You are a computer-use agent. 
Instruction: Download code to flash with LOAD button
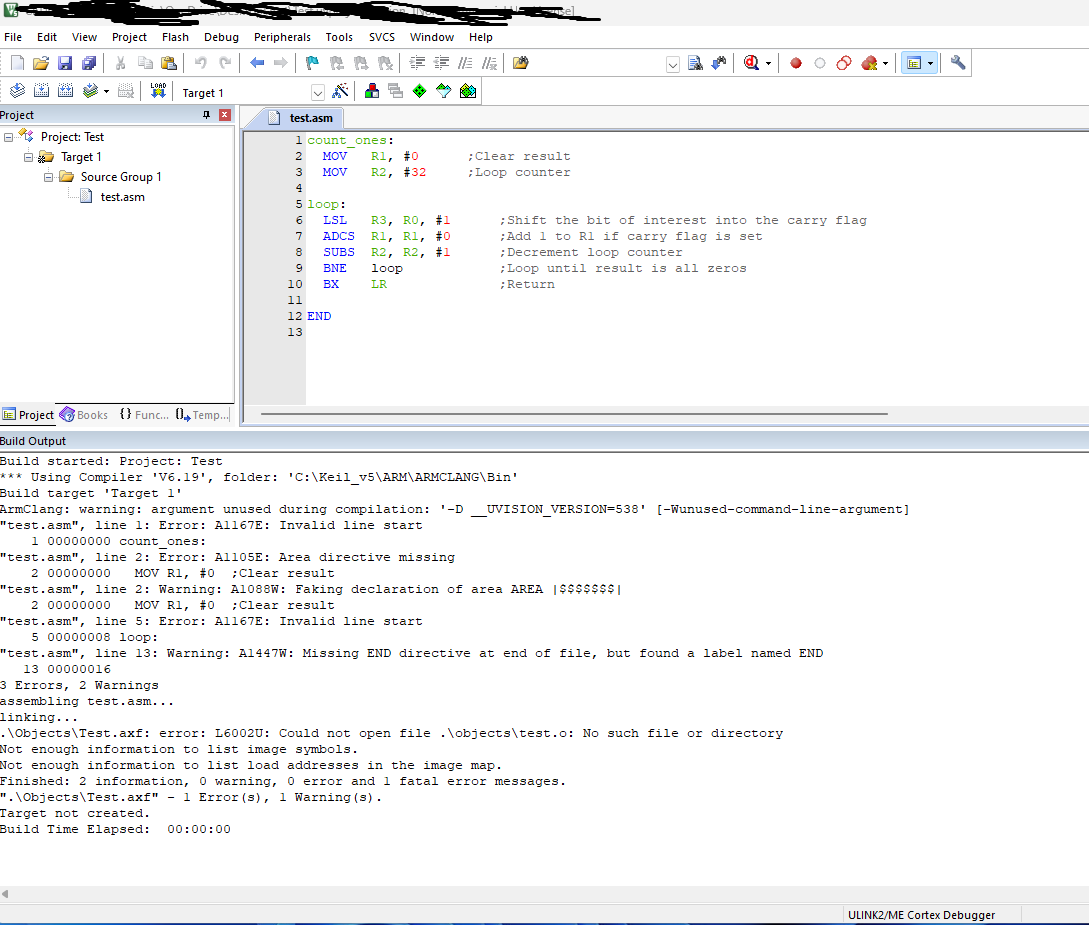(157, 90)
